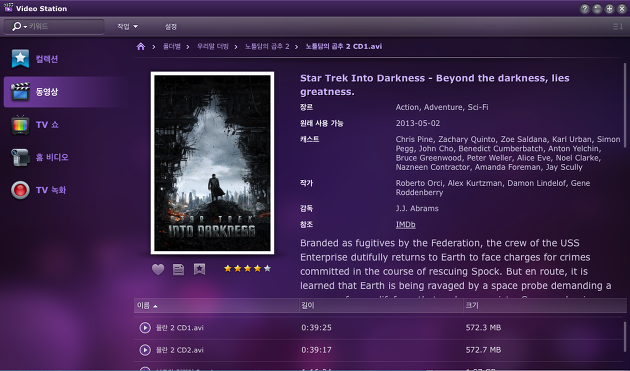Select the TV 녹화 sidebar label
630x371 pixels.
(x=51, y=190)
